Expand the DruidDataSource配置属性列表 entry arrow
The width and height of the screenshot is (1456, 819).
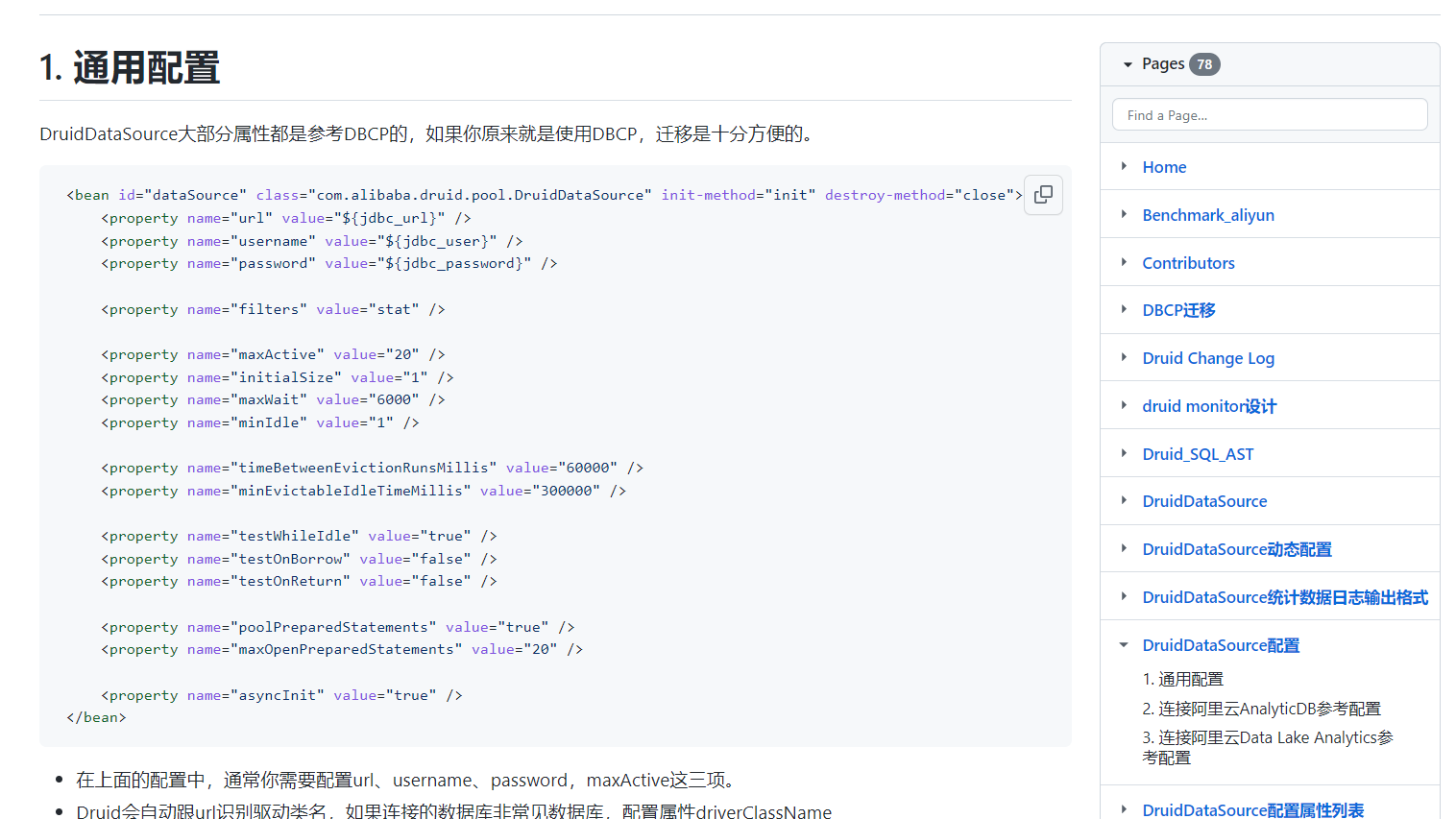click(x=1124, y=809)
